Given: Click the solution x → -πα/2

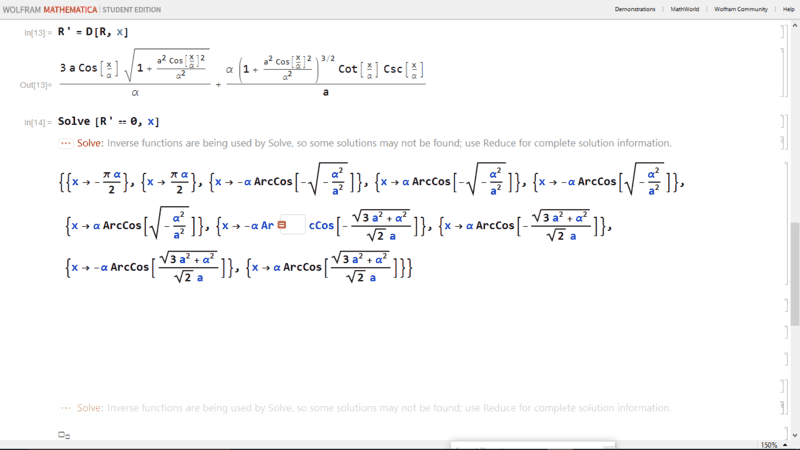Looking at the screenshot, I should tap(98, 182).
